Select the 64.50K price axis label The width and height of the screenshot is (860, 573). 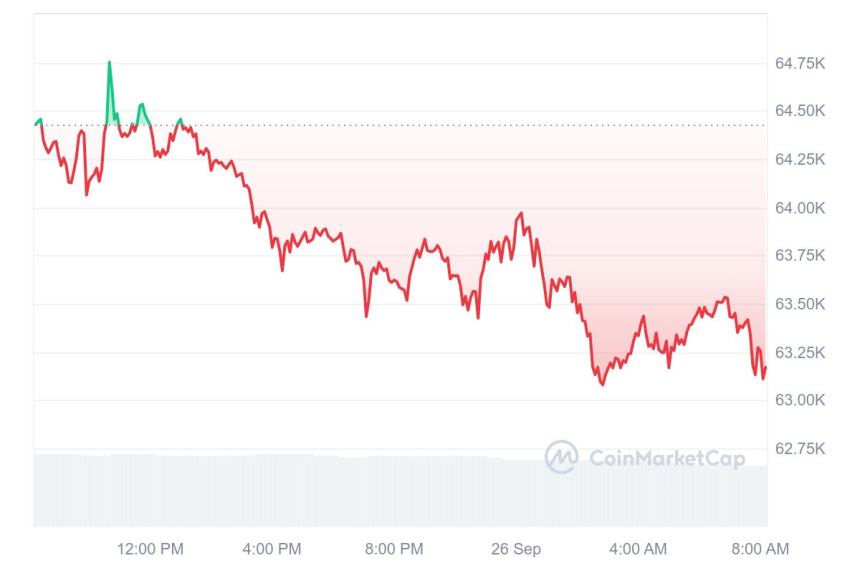tap(800, 111)
